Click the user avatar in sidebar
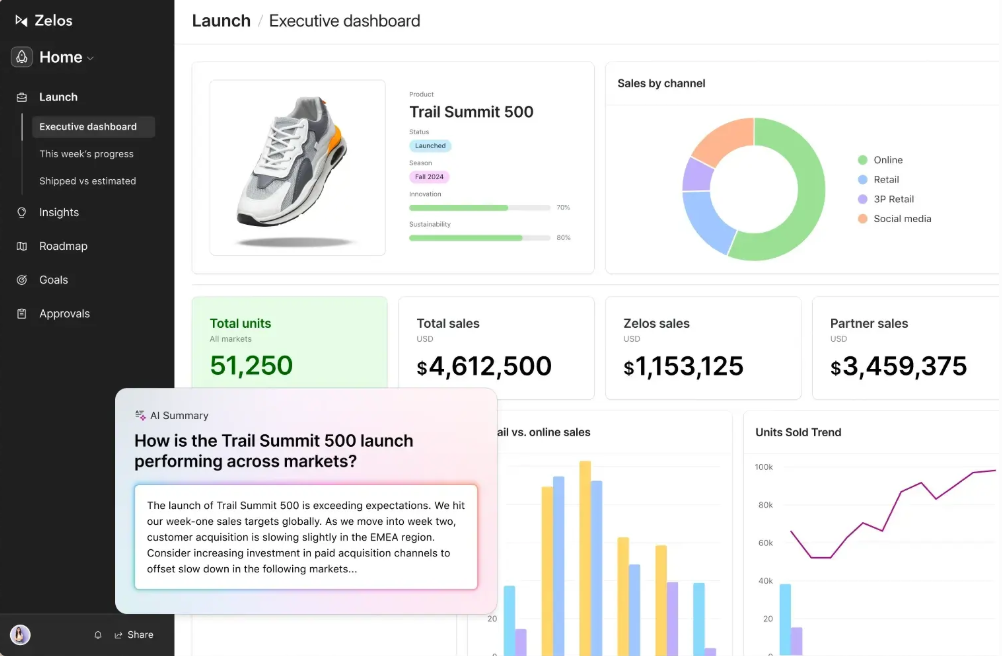The width and height of the screenshot is (1002, 656). click(x=20, y=634)
